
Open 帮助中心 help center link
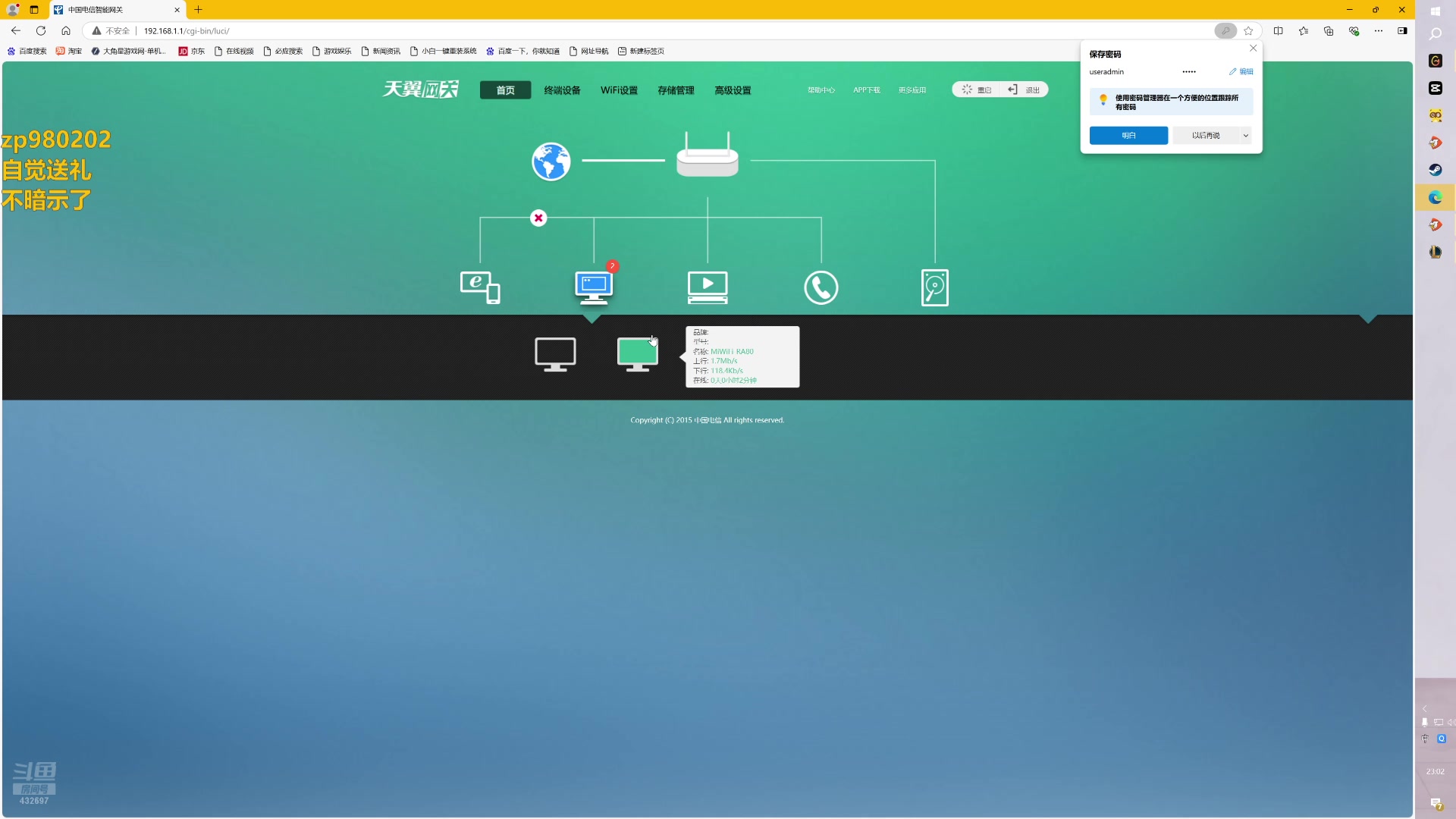(x=821, y=90)
